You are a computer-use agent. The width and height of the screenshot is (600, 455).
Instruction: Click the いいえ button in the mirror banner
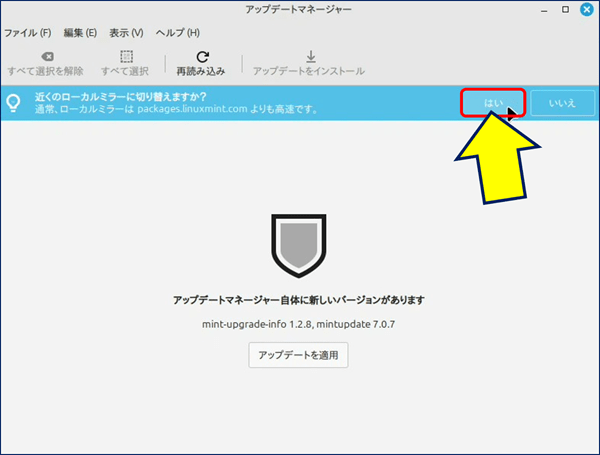[x=562, y=103]
